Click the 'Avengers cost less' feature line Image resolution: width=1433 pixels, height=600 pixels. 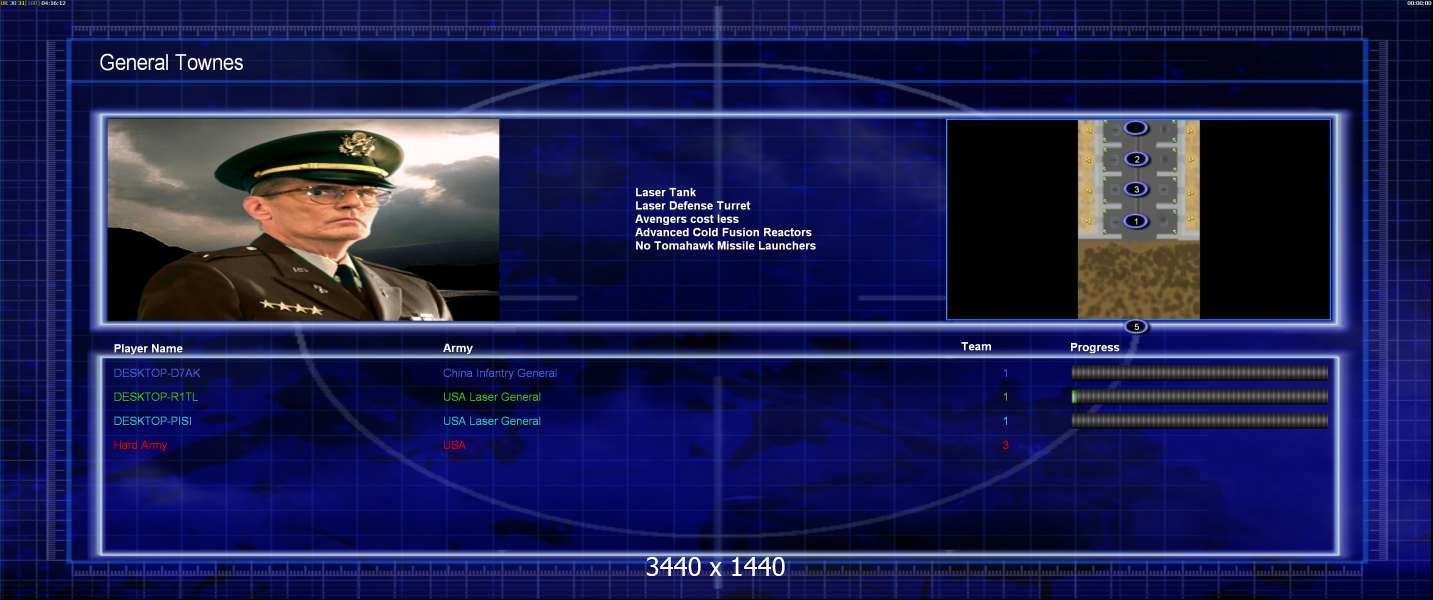pos(687,219)
